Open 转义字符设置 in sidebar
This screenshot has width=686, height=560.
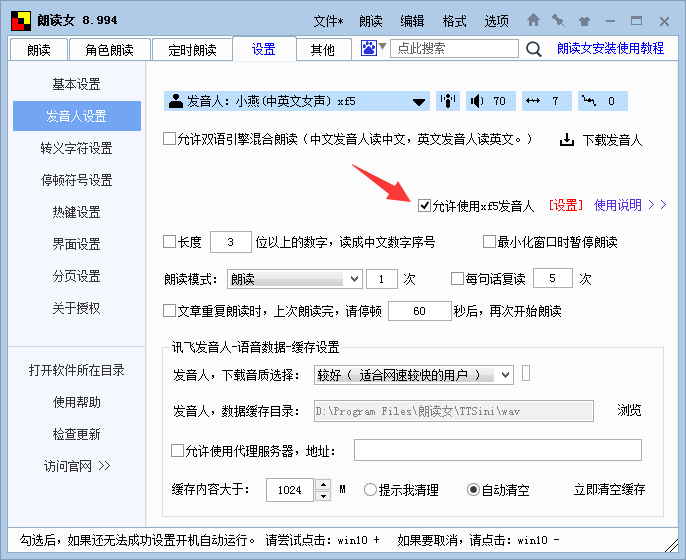tap(77, 148)
